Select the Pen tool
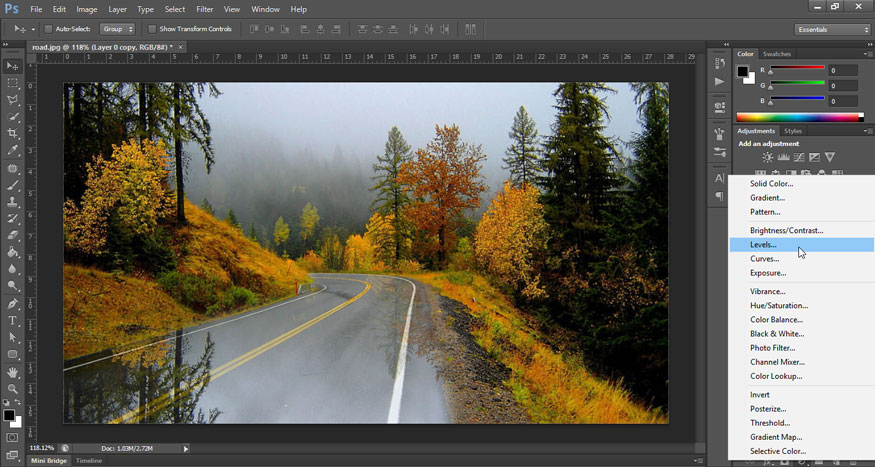Viewport: 875px width, 467px height. tap(13, 303)
